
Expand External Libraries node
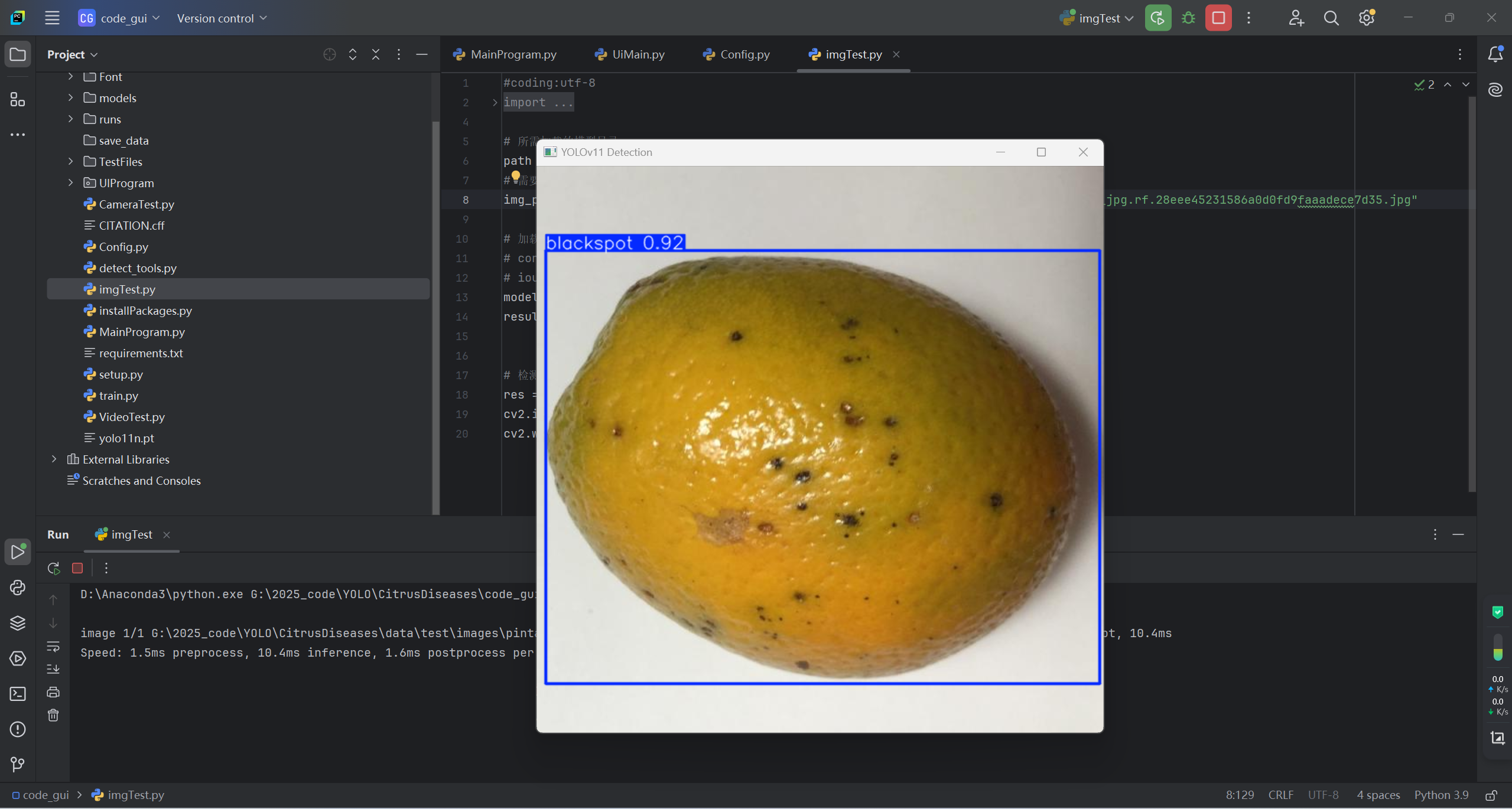54,459
